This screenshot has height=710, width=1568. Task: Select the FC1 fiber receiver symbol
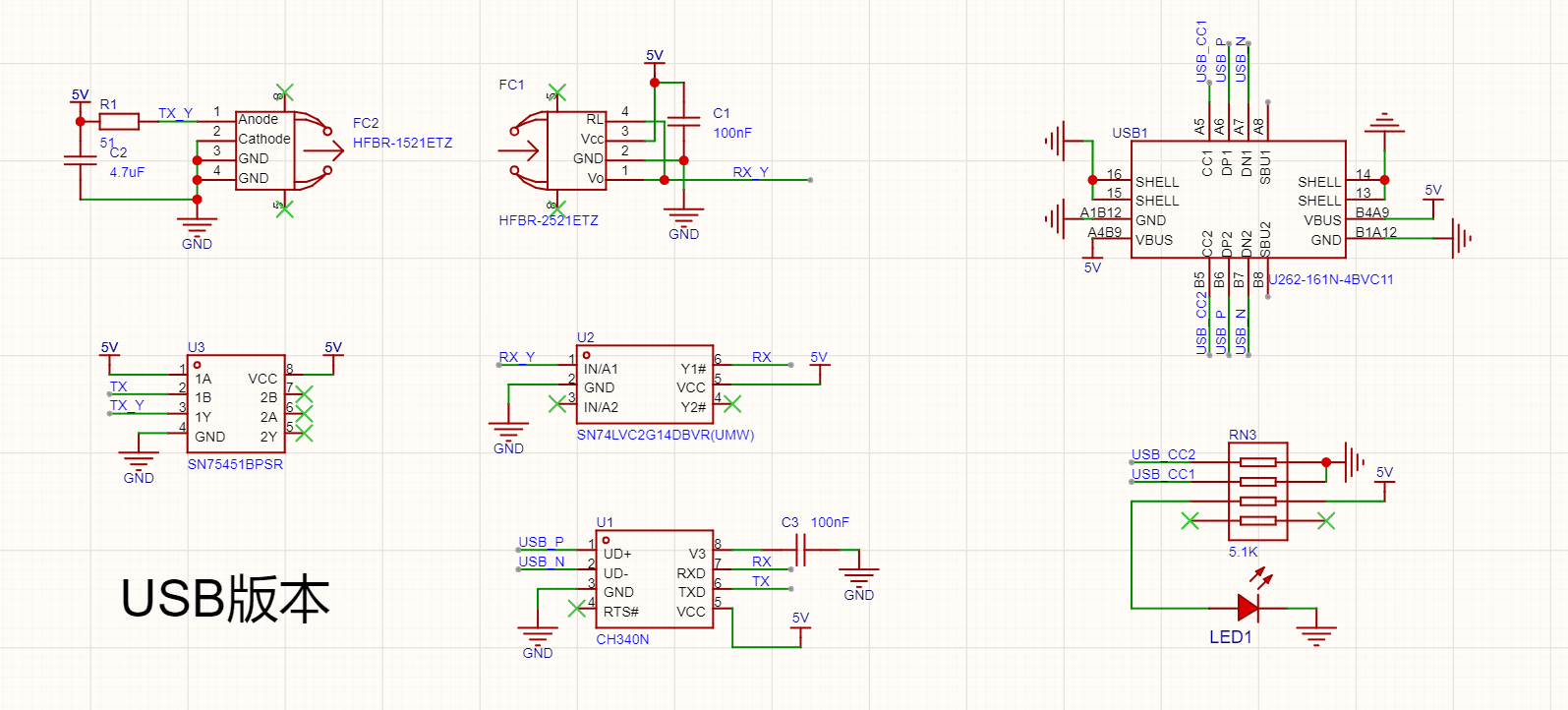point(557,150)
